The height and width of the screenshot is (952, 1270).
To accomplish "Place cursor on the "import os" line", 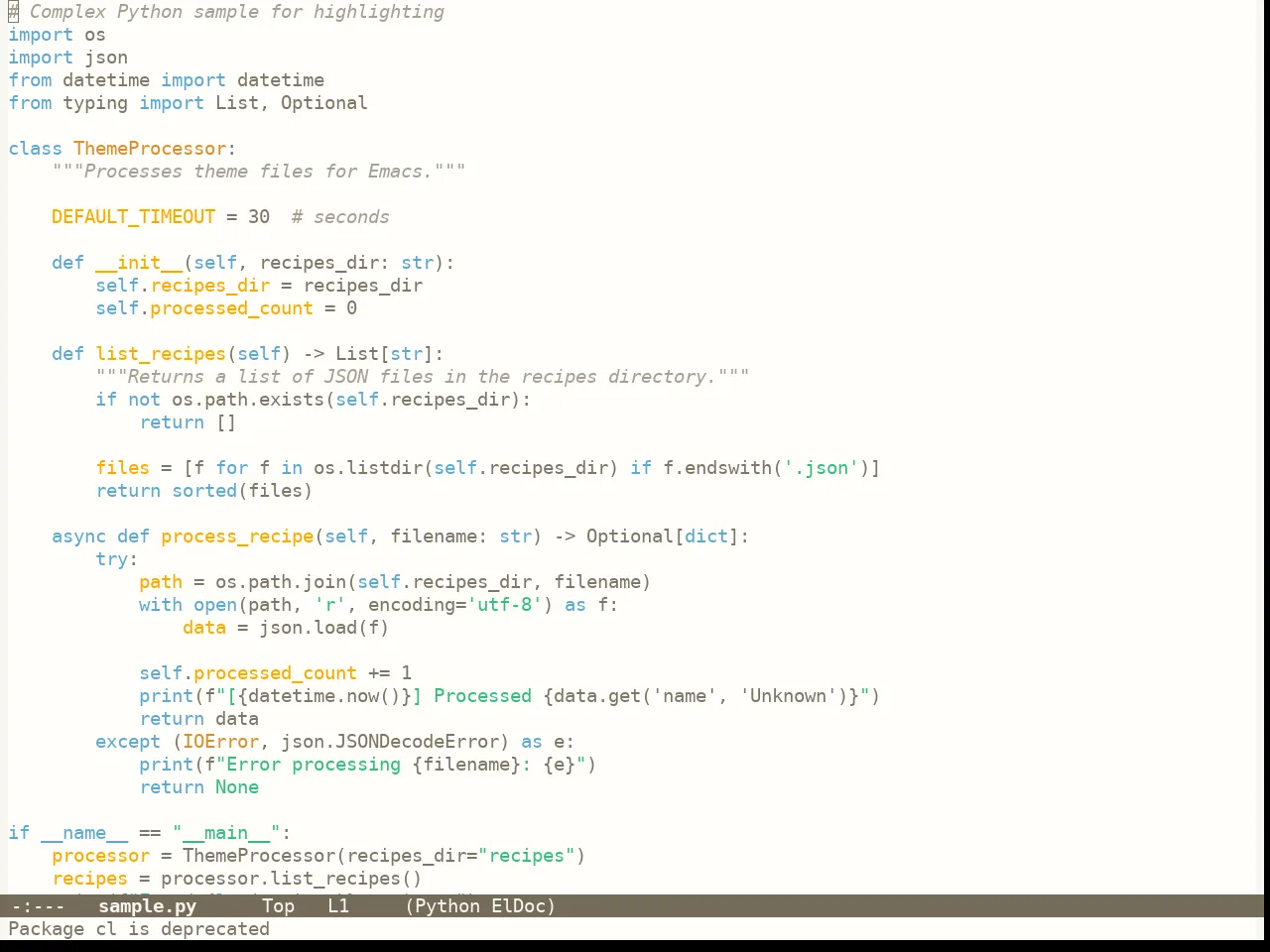I will 57,35.
